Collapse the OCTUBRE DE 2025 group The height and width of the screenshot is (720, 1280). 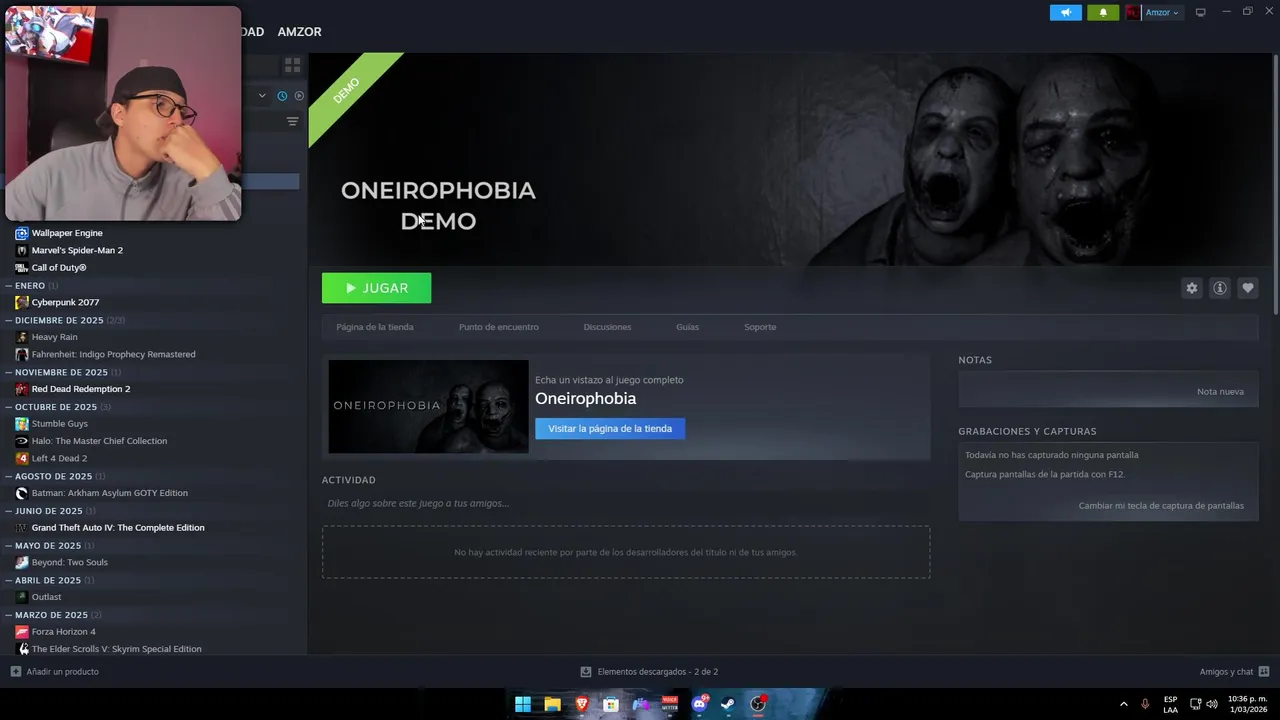point(9,407)
